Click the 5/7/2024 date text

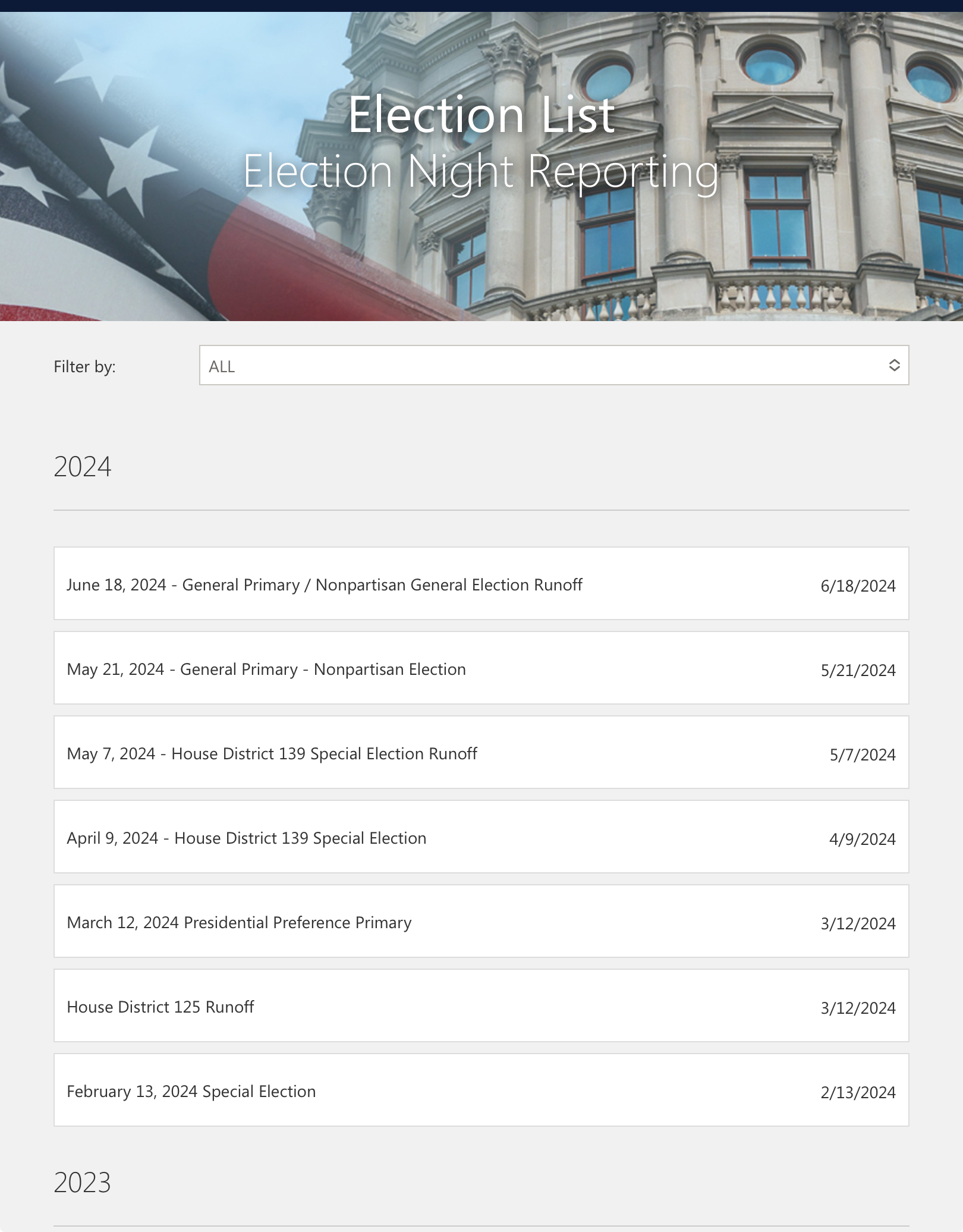(863, 755)
